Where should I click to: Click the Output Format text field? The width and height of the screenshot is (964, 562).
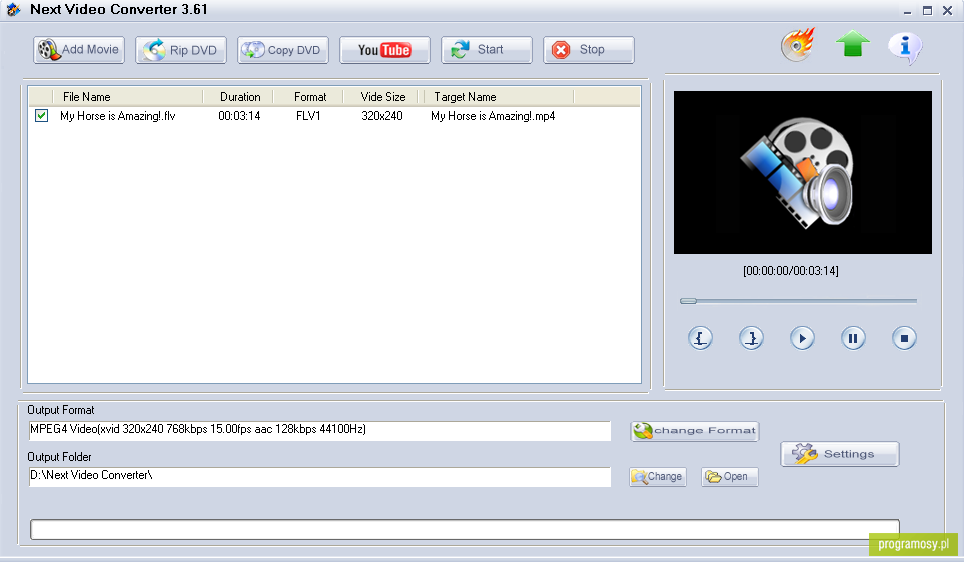point(320,430)
